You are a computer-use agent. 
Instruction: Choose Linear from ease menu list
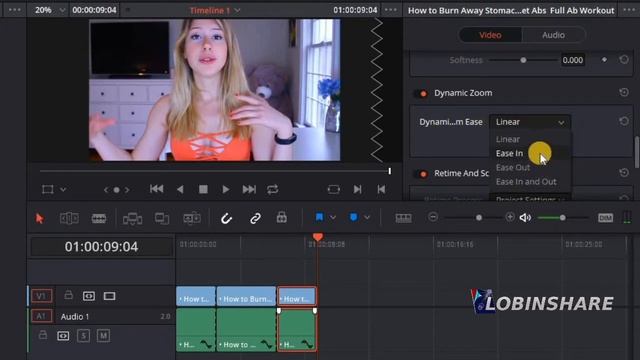[x=508, y=139]
